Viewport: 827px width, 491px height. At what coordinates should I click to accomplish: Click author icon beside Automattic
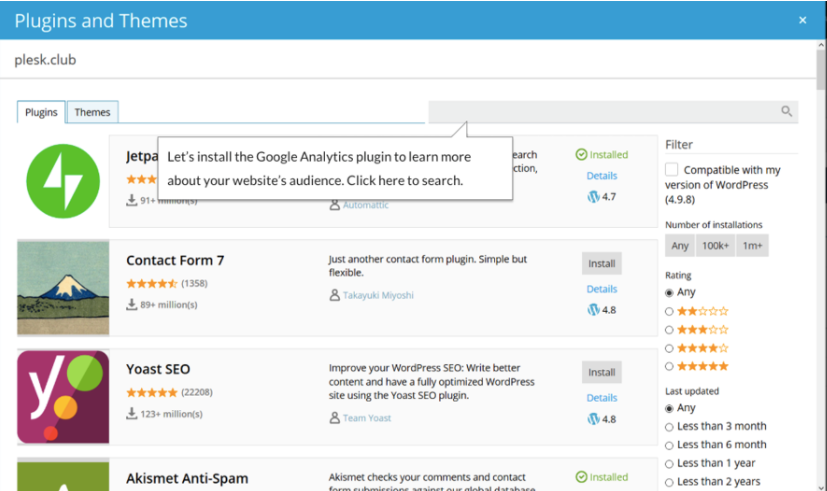point(334,205)
